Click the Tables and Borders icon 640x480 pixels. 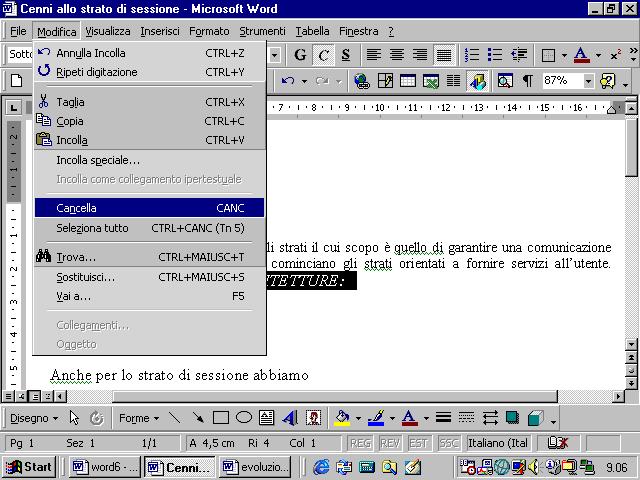point(385,81)
